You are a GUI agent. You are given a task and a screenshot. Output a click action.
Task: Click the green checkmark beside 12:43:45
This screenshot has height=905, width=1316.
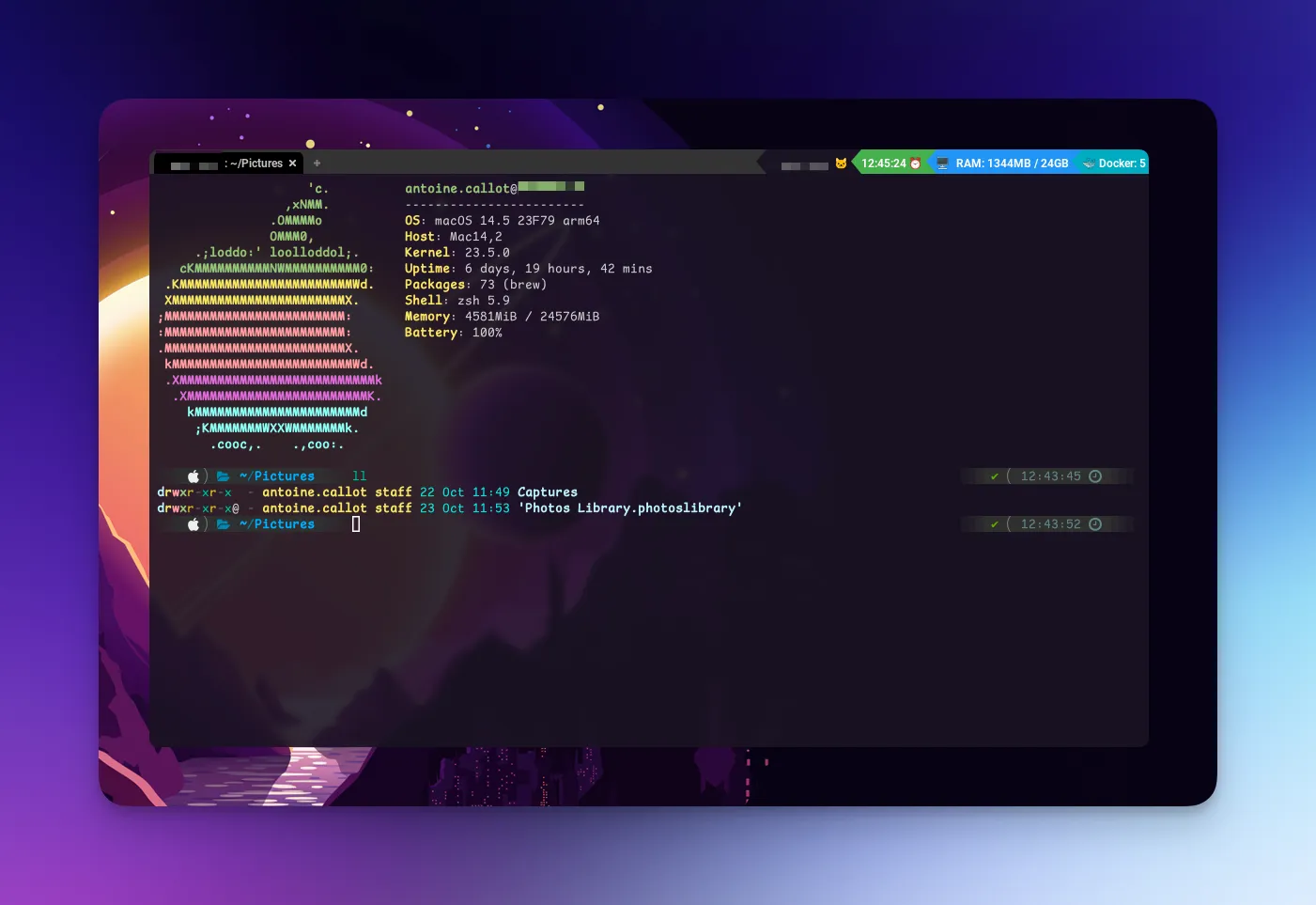(994, 476)
